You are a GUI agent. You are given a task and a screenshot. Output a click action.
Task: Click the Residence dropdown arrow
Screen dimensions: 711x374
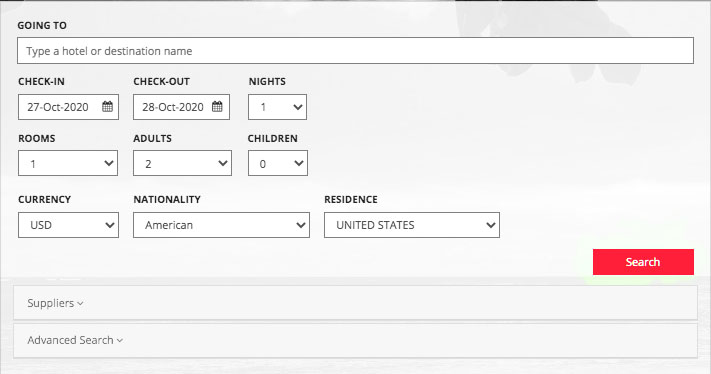point(490,225)
